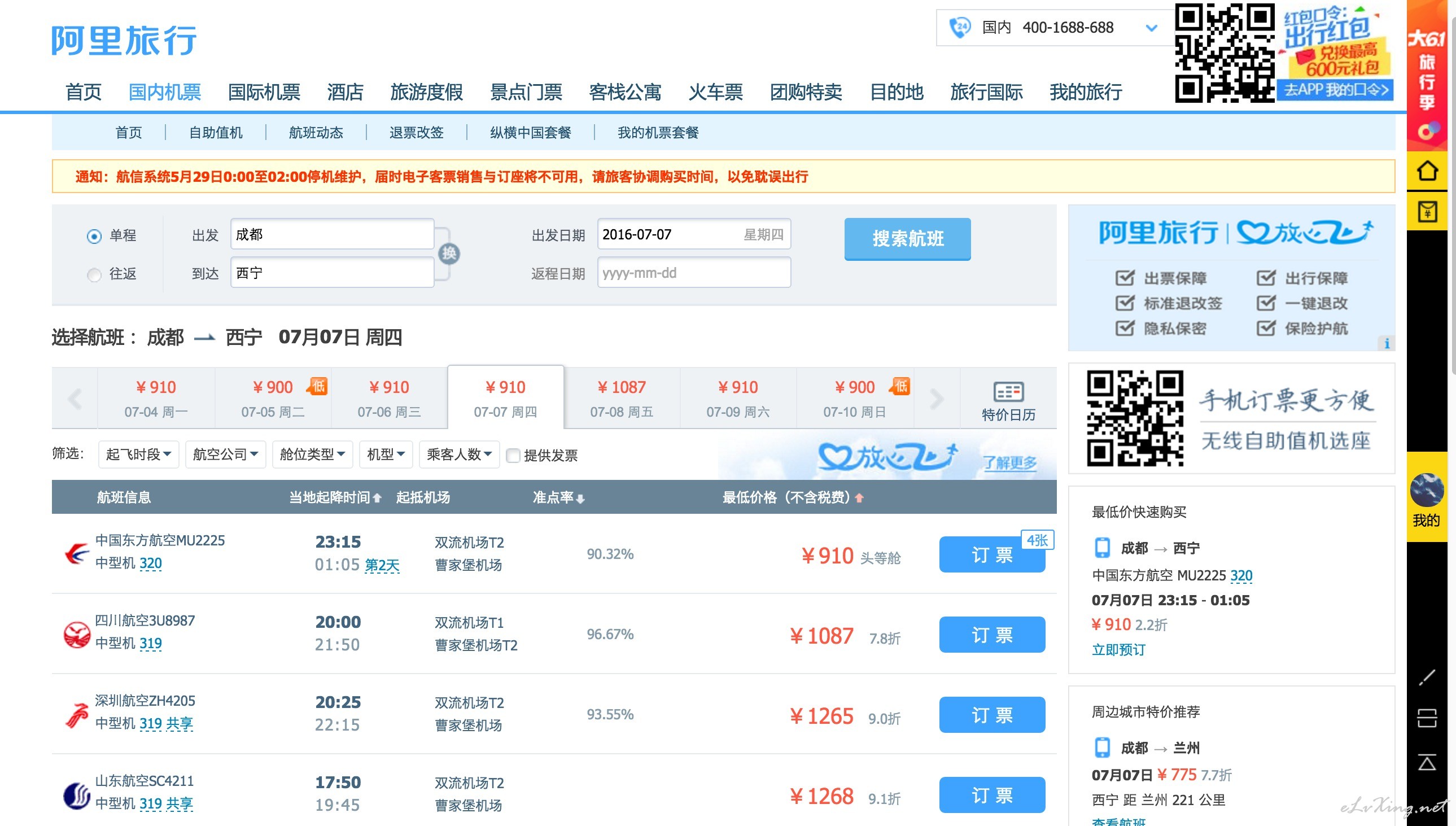
Task: Sort by 当地起降时间 arrow
Action: (x=377, y=498)
